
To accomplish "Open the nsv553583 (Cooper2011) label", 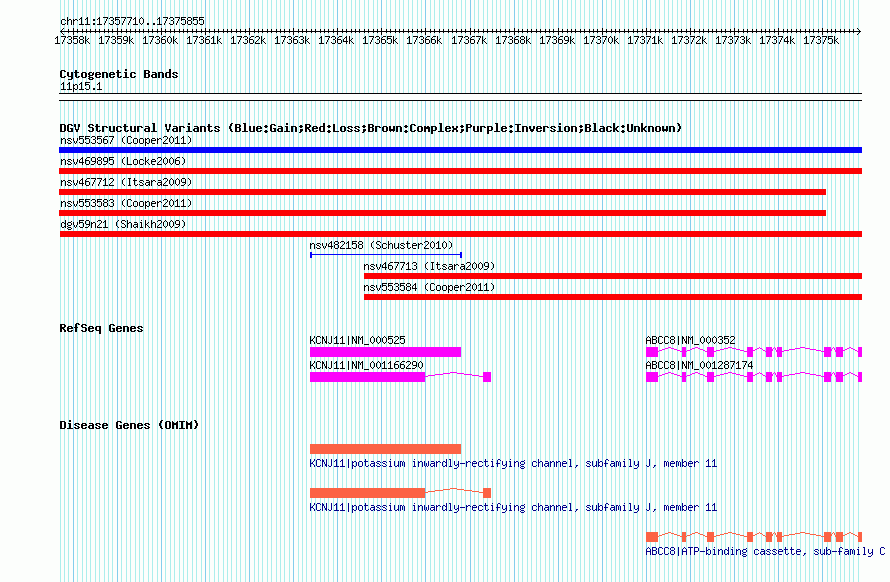I will coord(126,203).
